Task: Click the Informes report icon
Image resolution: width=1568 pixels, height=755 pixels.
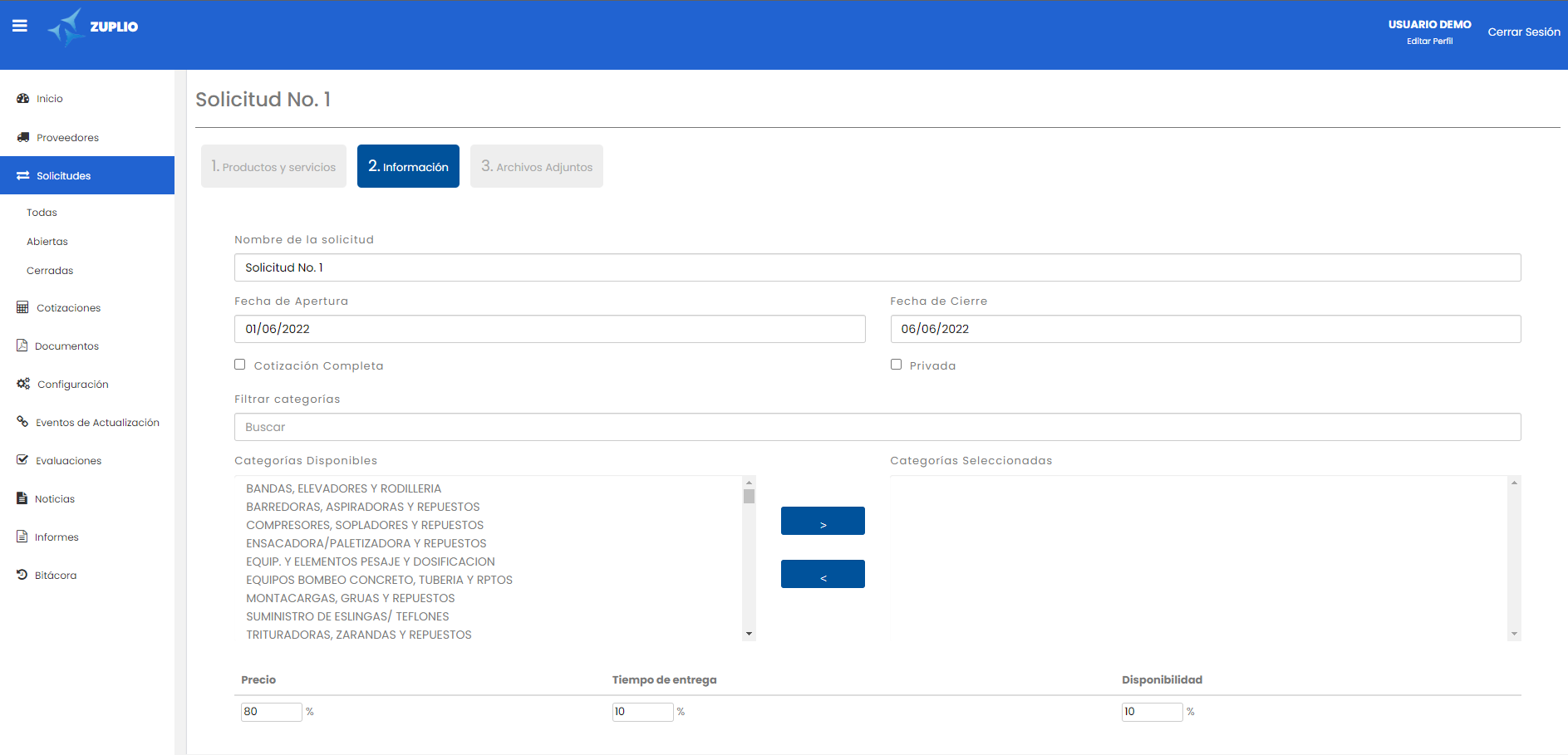Action: (22, 537)
